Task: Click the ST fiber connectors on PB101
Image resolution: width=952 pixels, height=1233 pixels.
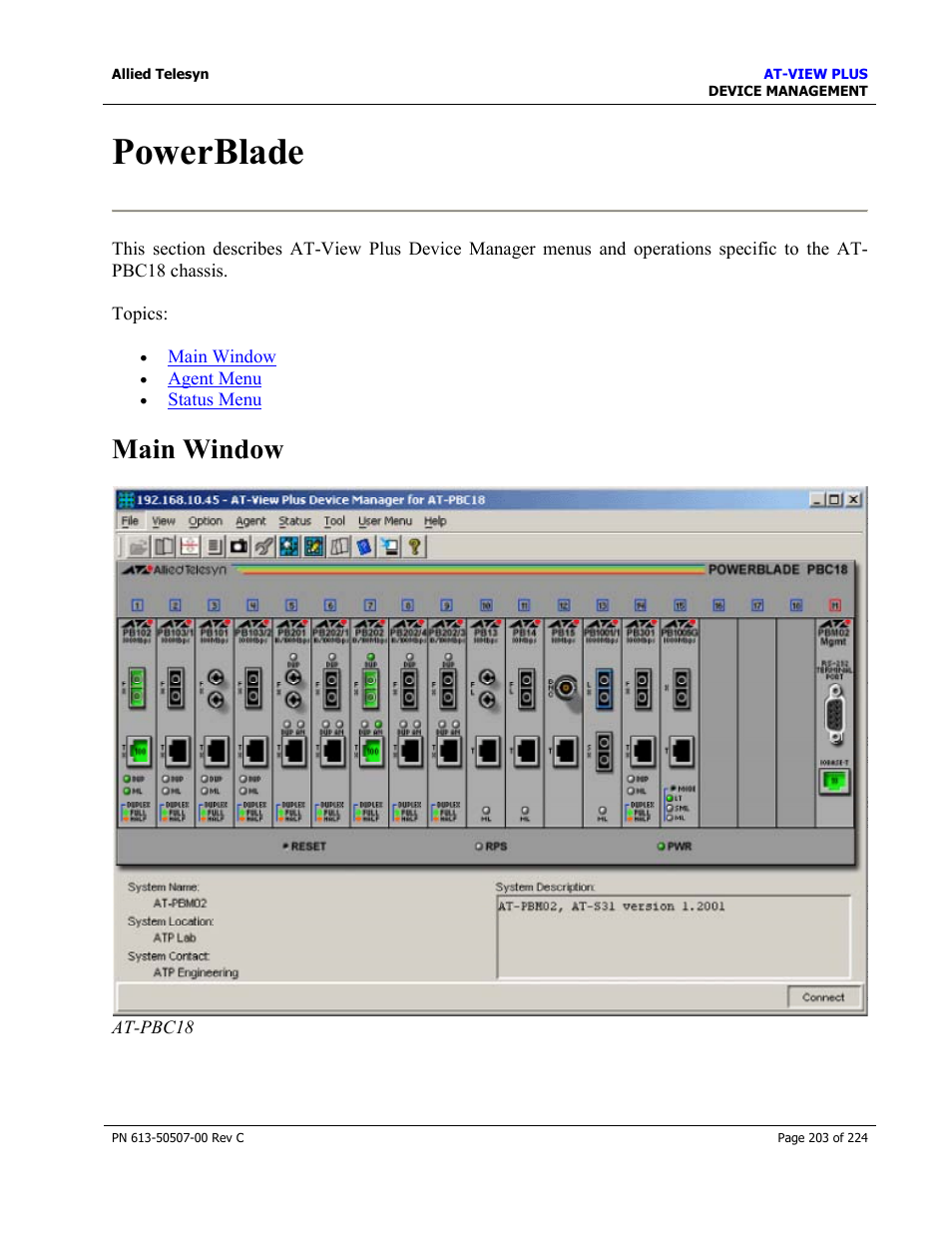Action: [215, 689]
